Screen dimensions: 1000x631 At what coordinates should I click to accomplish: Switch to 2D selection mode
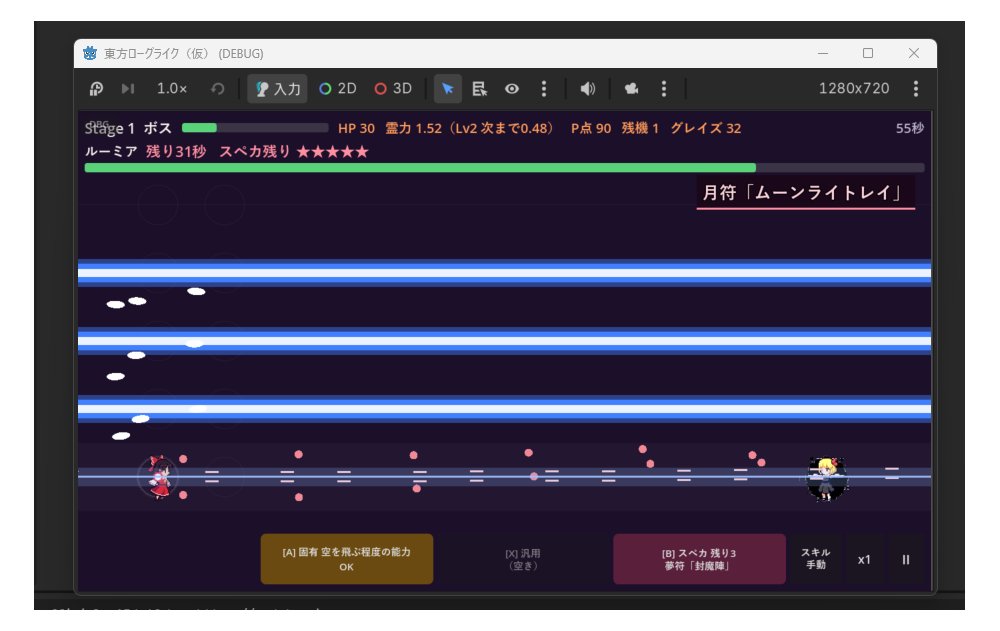coord(338,89)
